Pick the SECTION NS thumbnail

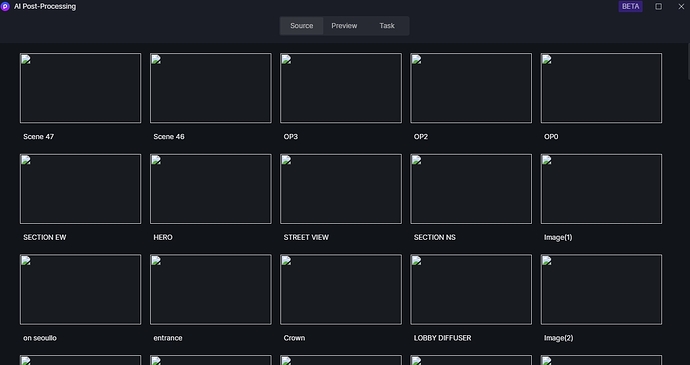click(471, 189)
